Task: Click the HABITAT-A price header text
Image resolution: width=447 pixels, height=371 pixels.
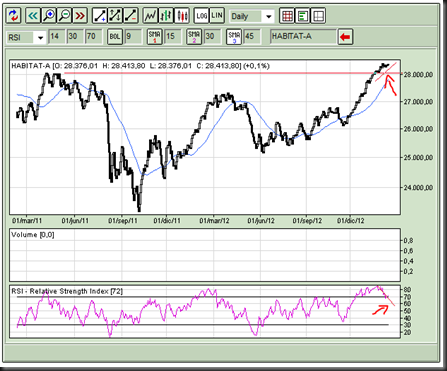Action: click(140, 66)
